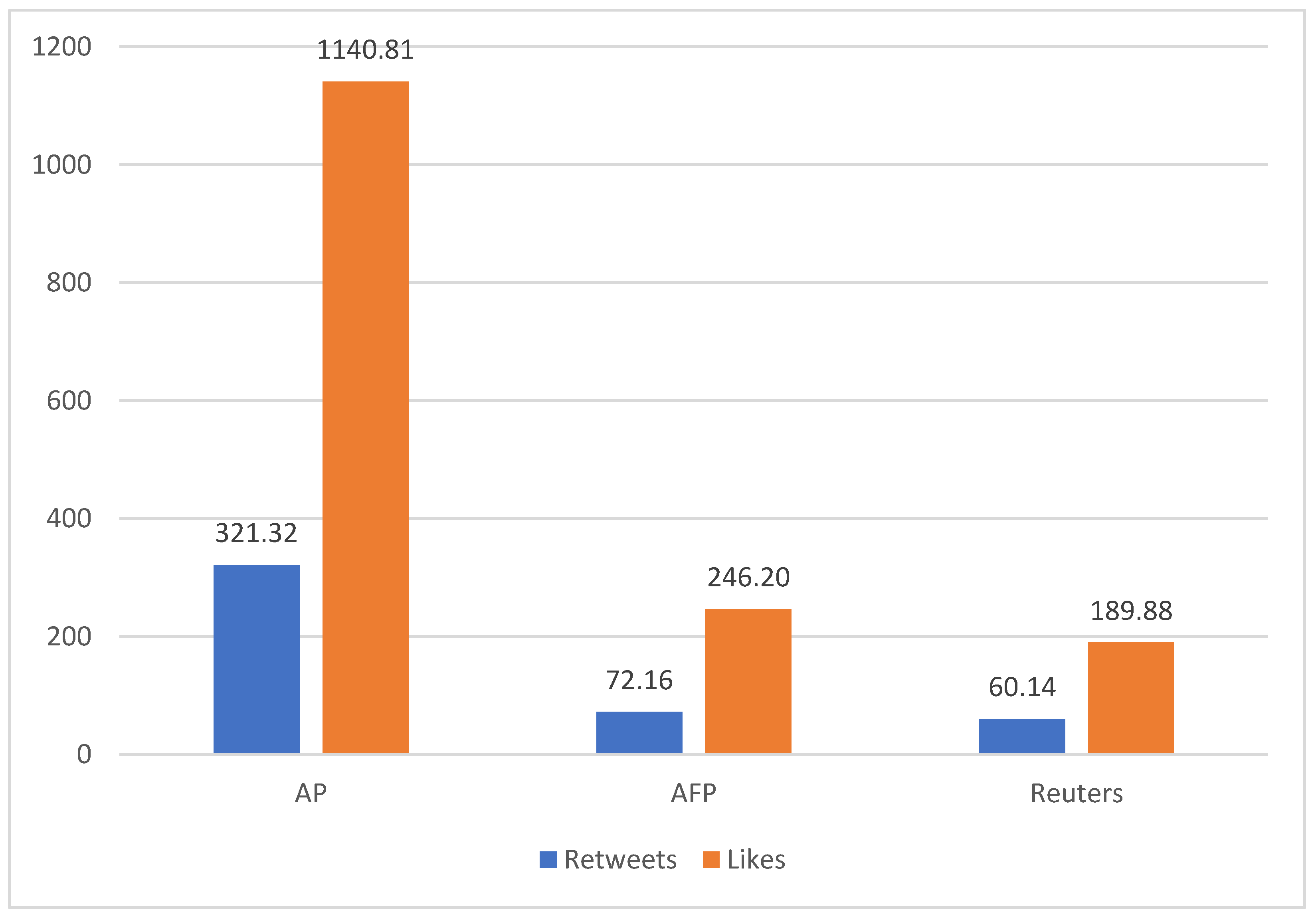The height and width of the screenshot is (916, 1316).
Task: Click the AFP category axis label
Action: pyautogui.click(x=694, y=793)
